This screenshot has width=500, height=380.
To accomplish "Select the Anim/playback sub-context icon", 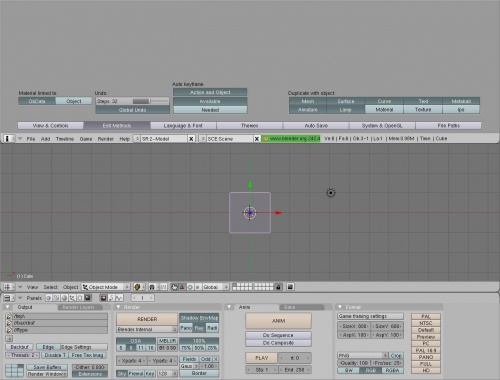I will pyautogui.click(x=111, y=298).
